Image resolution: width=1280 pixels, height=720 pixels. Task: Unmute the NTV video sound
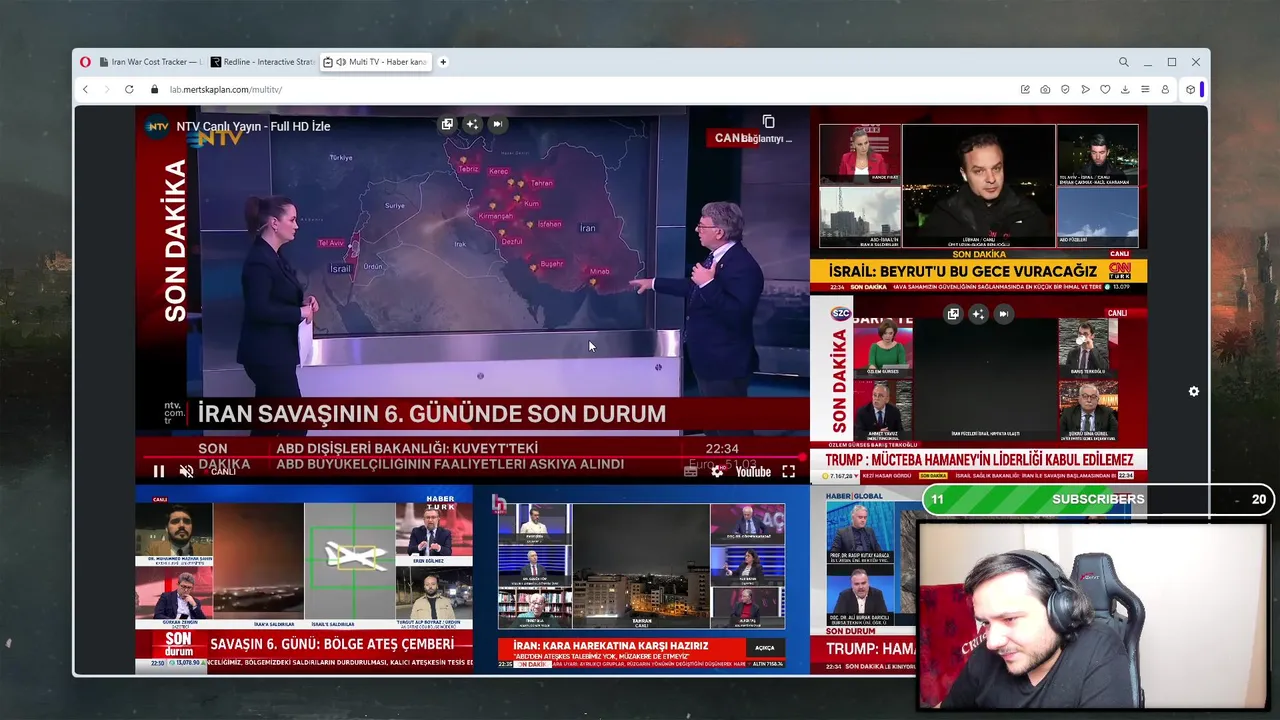[186, 471]
